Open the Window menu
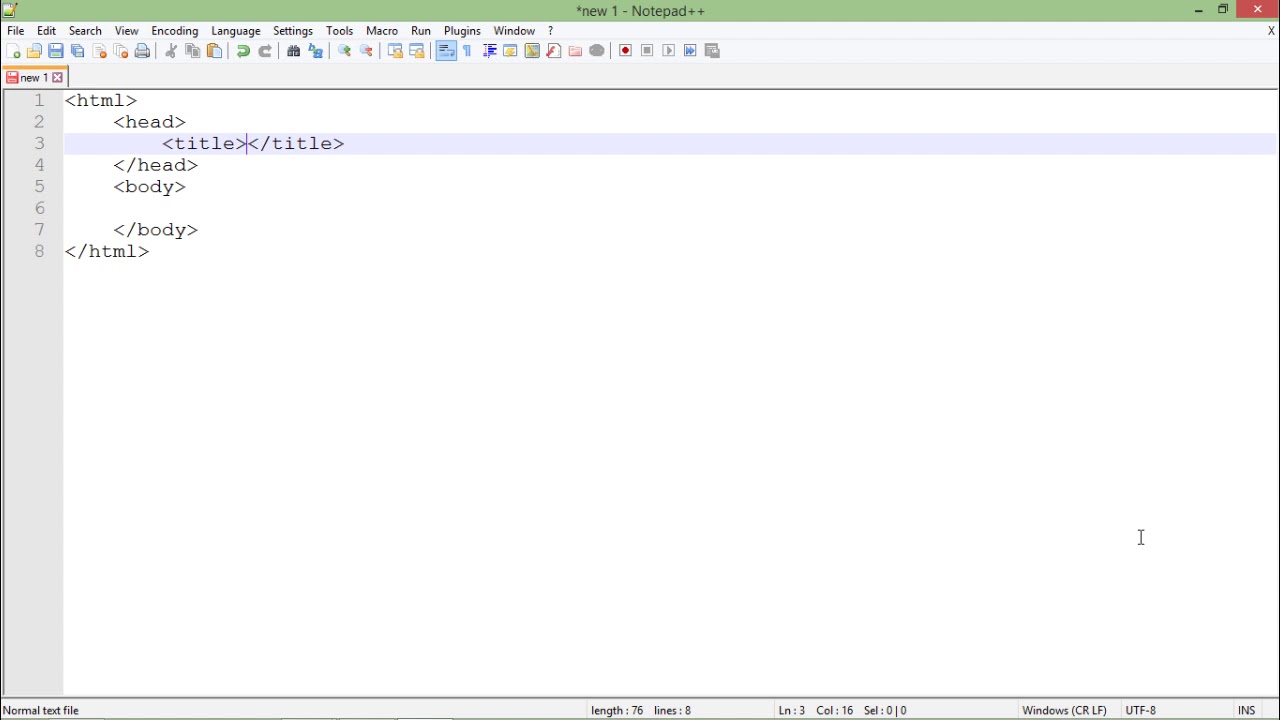The height and width of the screenshot is (720, 1280). coord(514,31)
